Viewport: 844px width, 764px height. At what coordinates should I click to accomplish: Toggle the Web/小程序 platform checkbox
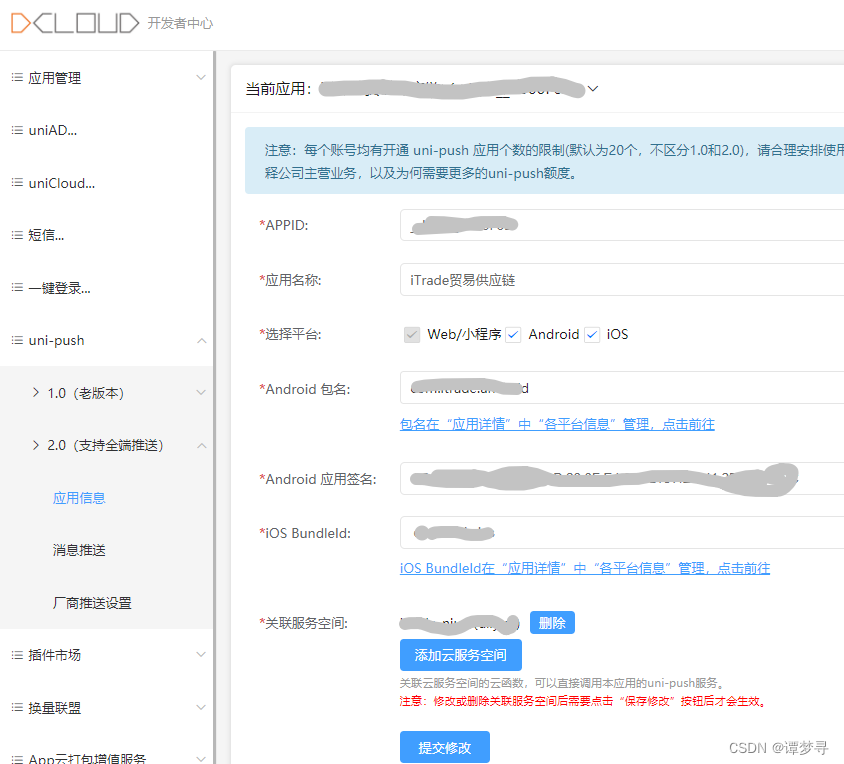[x=412, y=334]
